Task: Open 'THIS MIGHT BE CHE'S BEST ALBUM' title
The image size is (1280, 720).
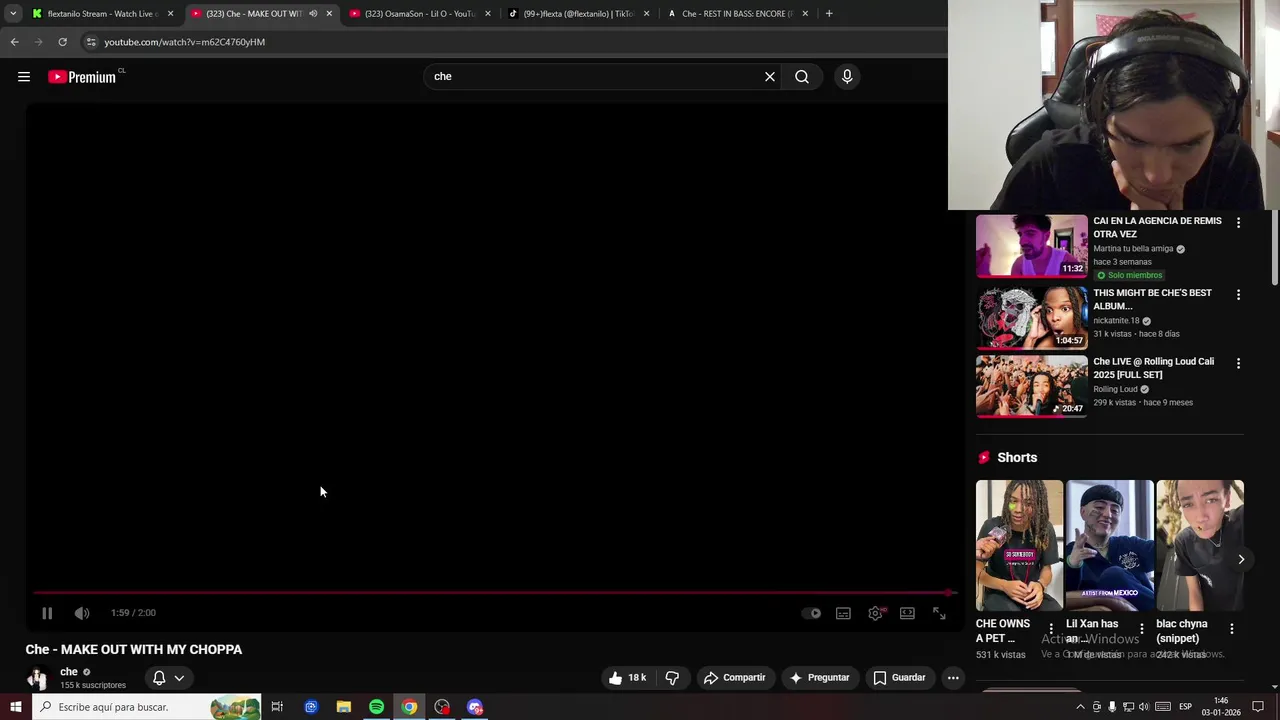Action: tap(1152, 299)
